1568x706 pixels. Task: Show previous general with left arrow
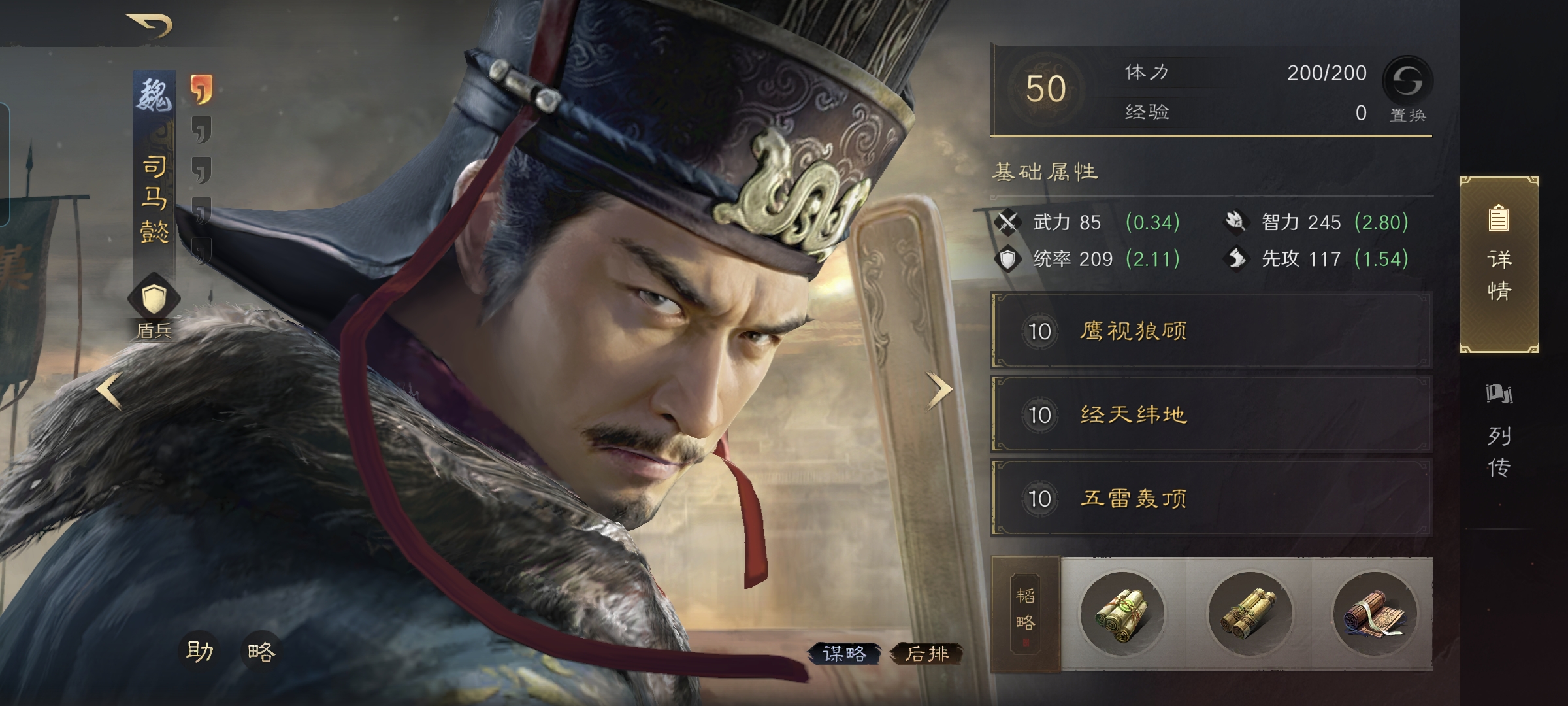tap(109, 390)
